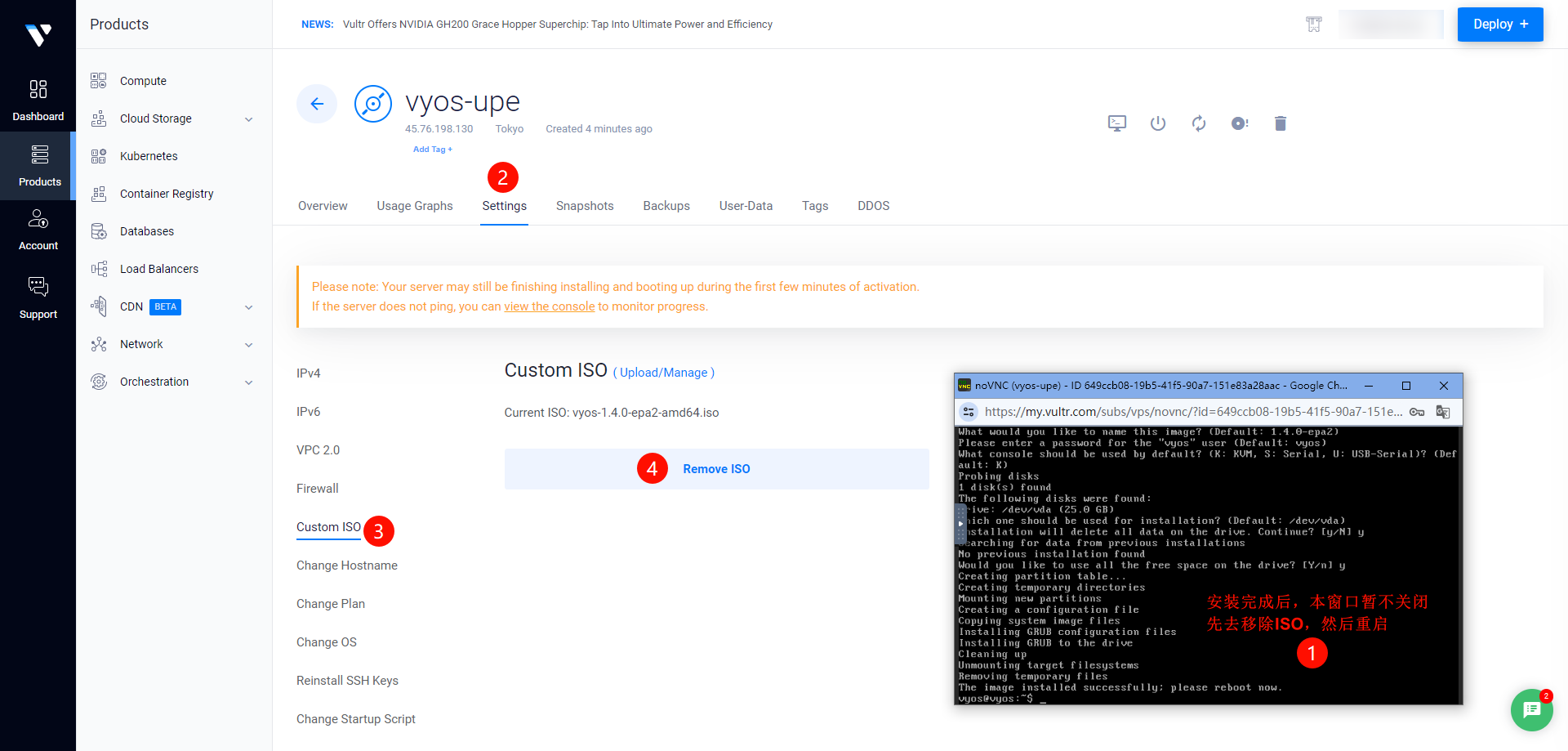Select Change Hostname in settings menu

point(347,565)
